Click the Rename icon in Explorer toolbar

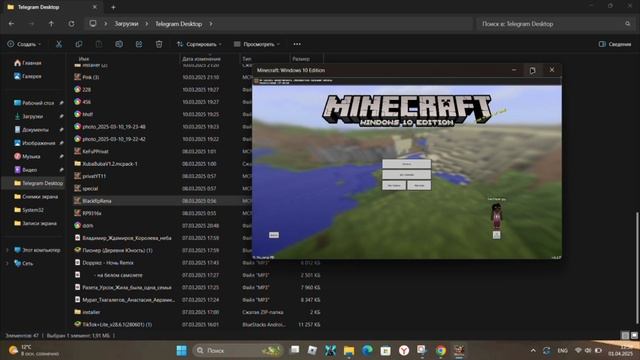(x=119, y=44)
